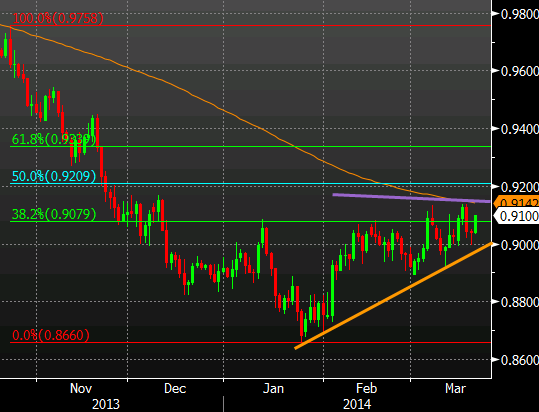539x412 pixels.
Task: Click the 50.0%(0.9209) Fibonacci label
Action: pos(54,176)
